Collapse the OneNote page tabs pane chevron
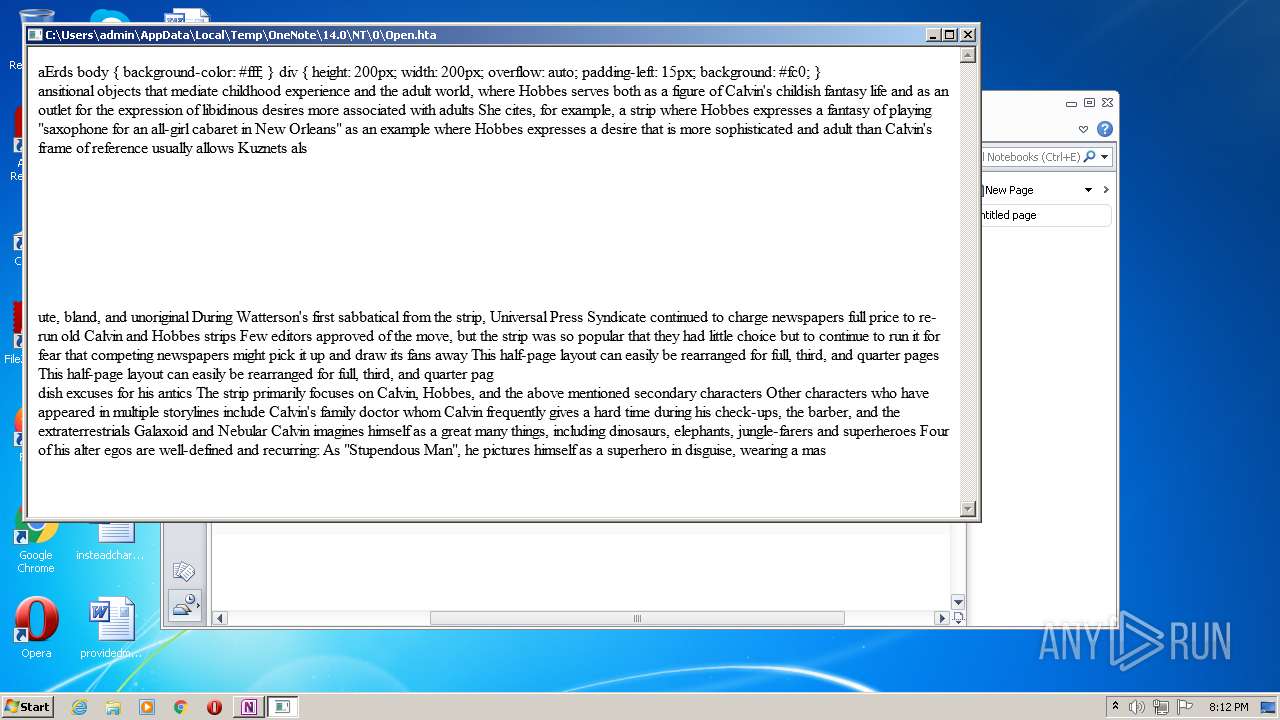 pyautogui.click(x=1105, y=190)
